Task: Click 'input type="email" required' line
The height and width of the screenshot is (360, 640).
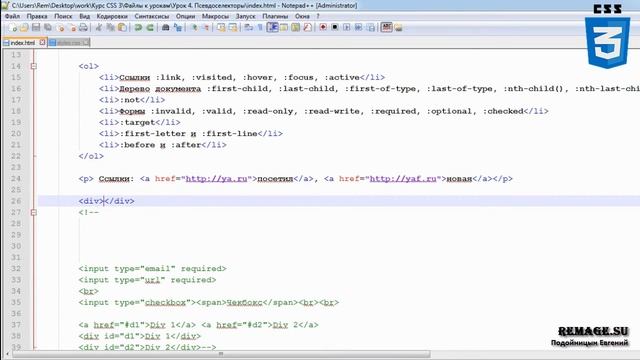Action: tap(152, 269)
